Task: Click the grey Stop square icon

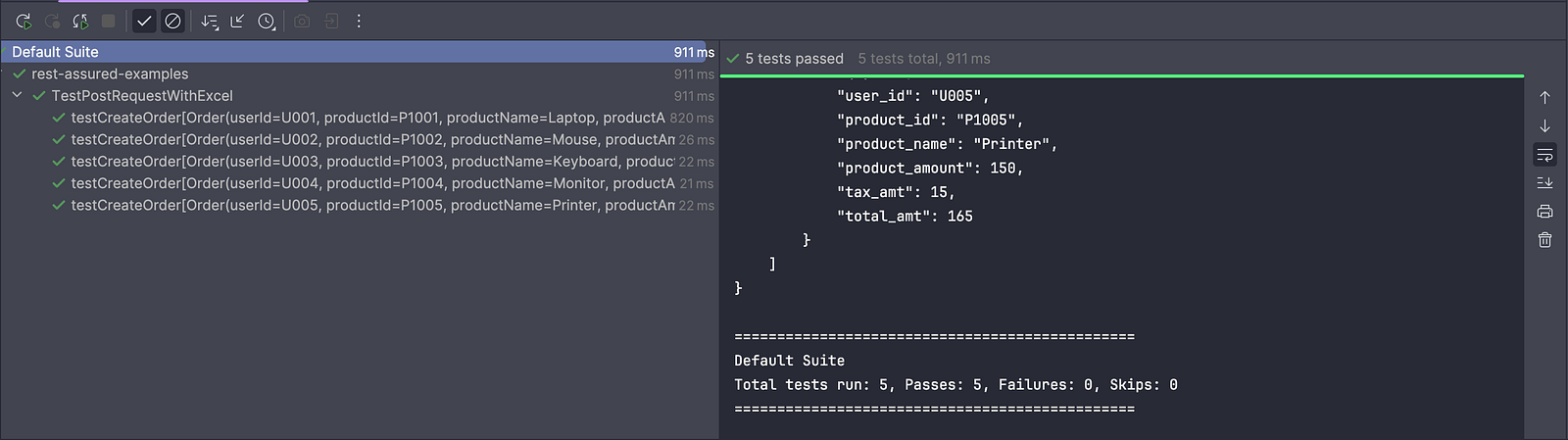Action: [109, 21]
